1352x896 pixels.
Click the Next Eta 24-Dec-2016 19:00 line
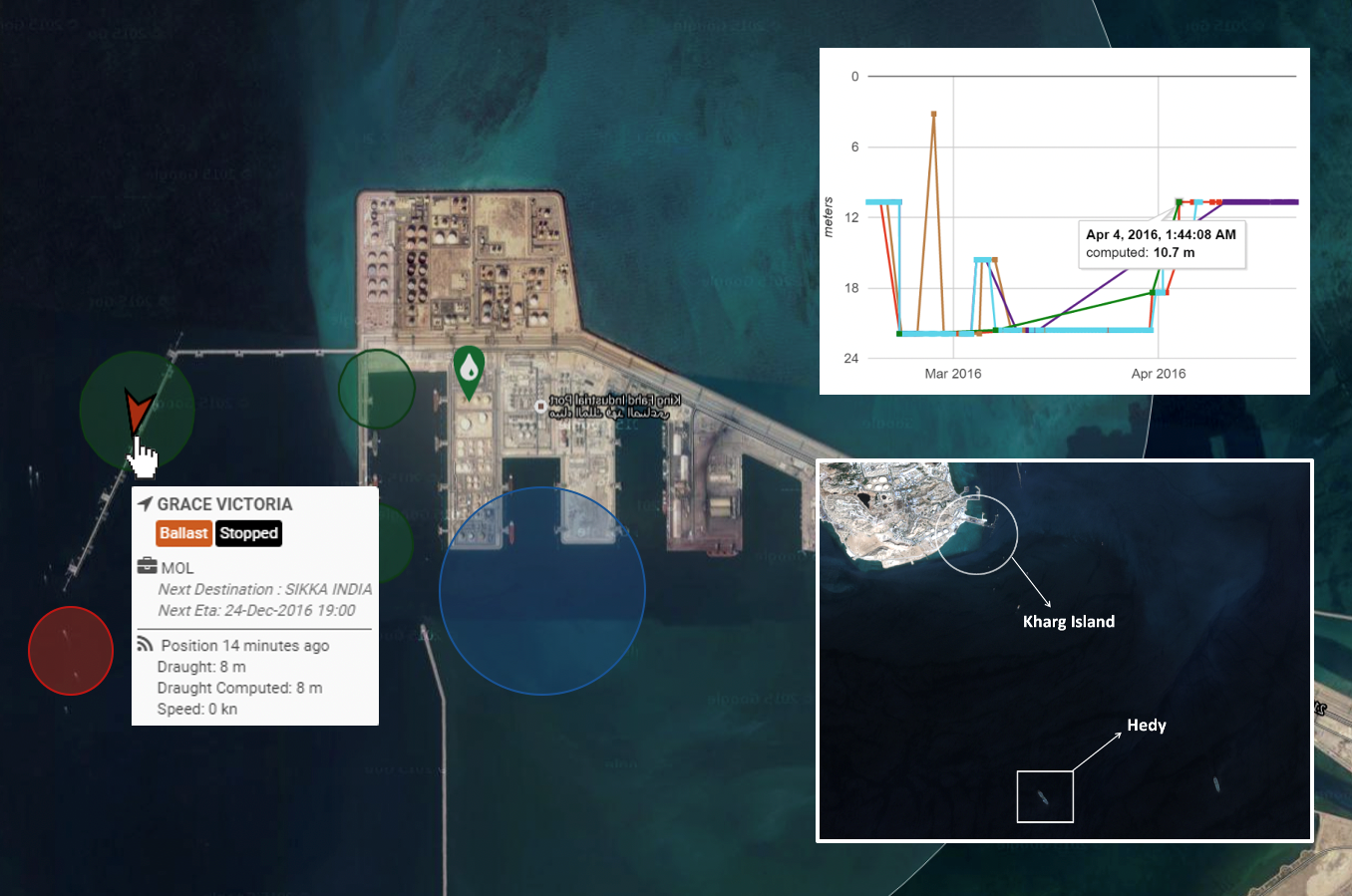click(x=256, y=610)
